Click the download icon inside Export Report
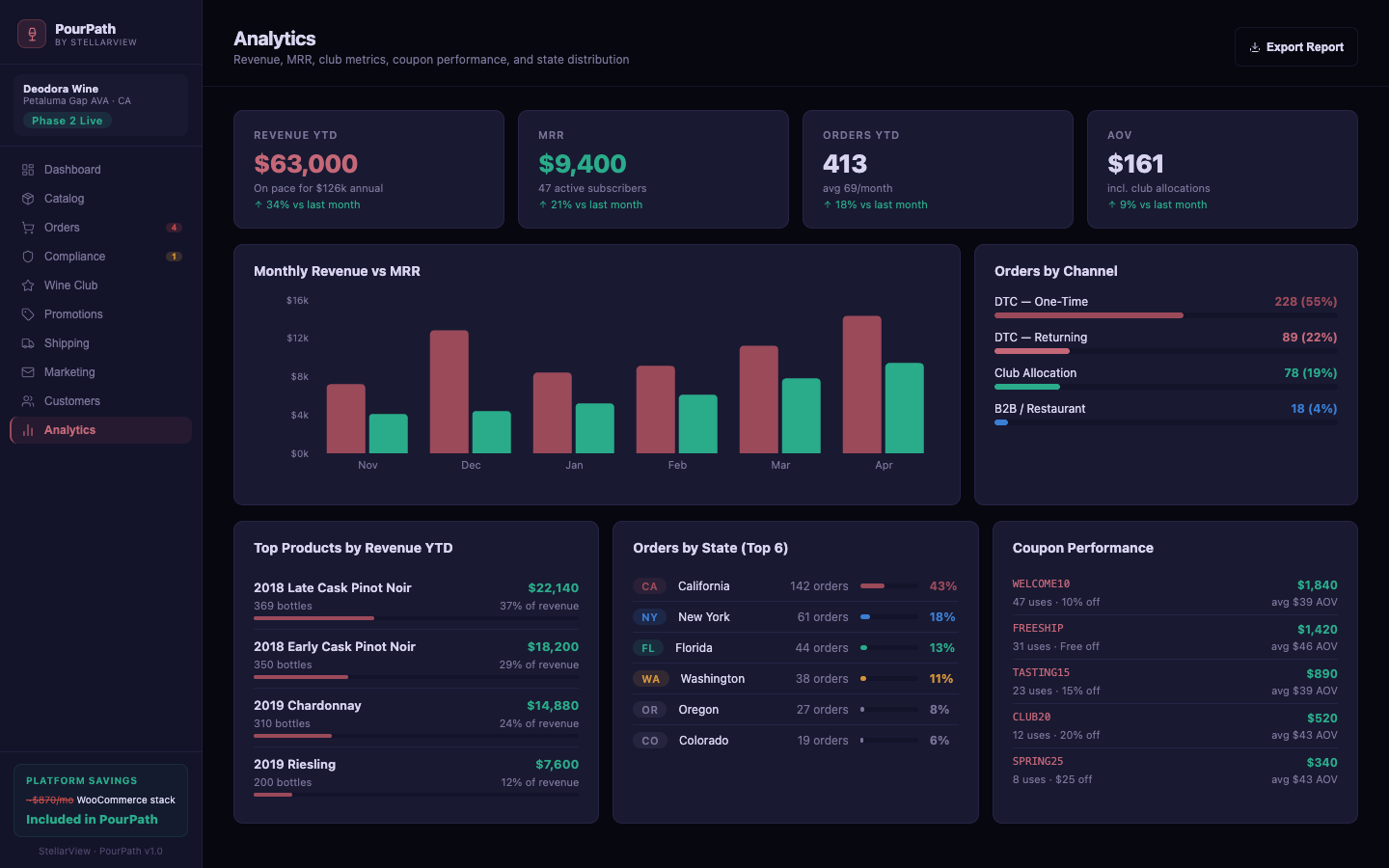1389x868 pixels. pos(1255,46)
